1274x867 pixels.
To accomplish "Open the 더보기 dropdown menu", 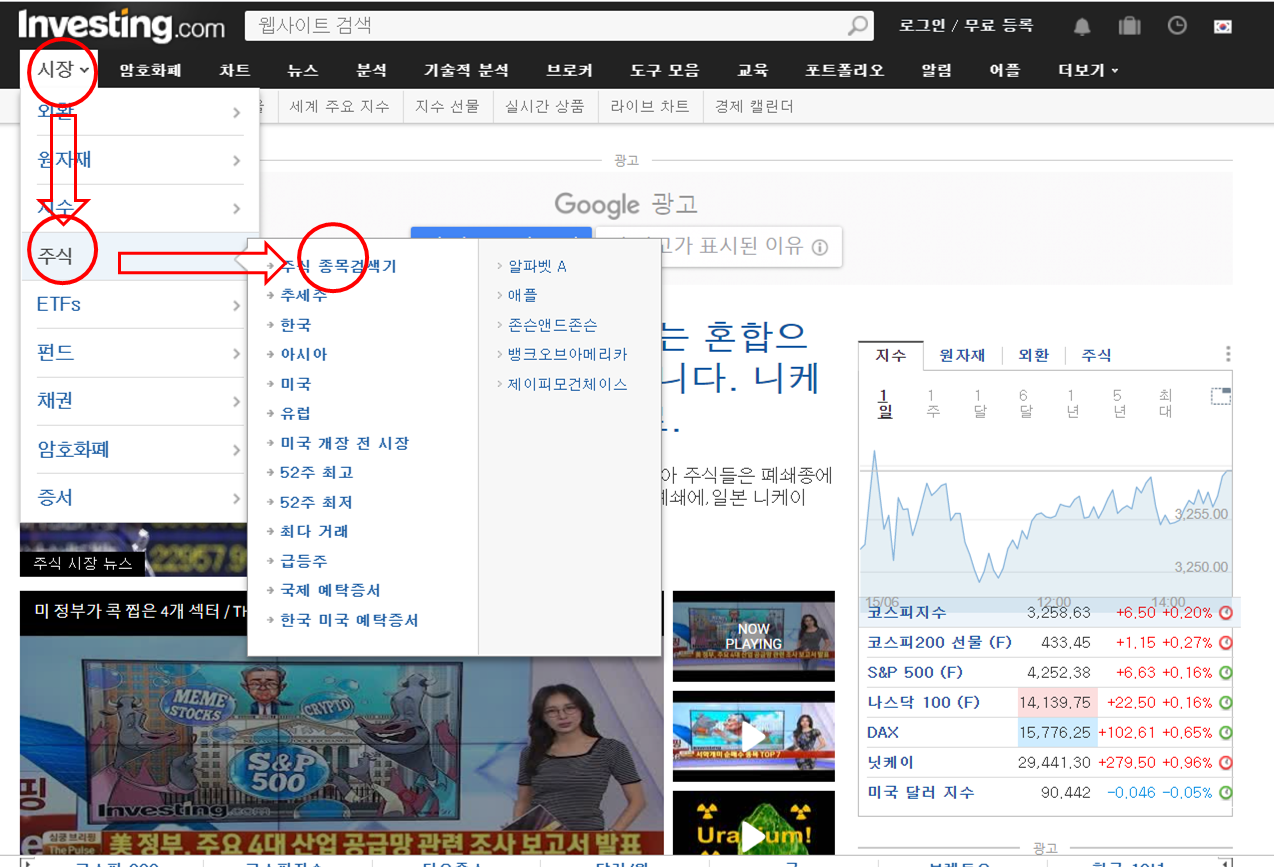I will click(1088, 70).
